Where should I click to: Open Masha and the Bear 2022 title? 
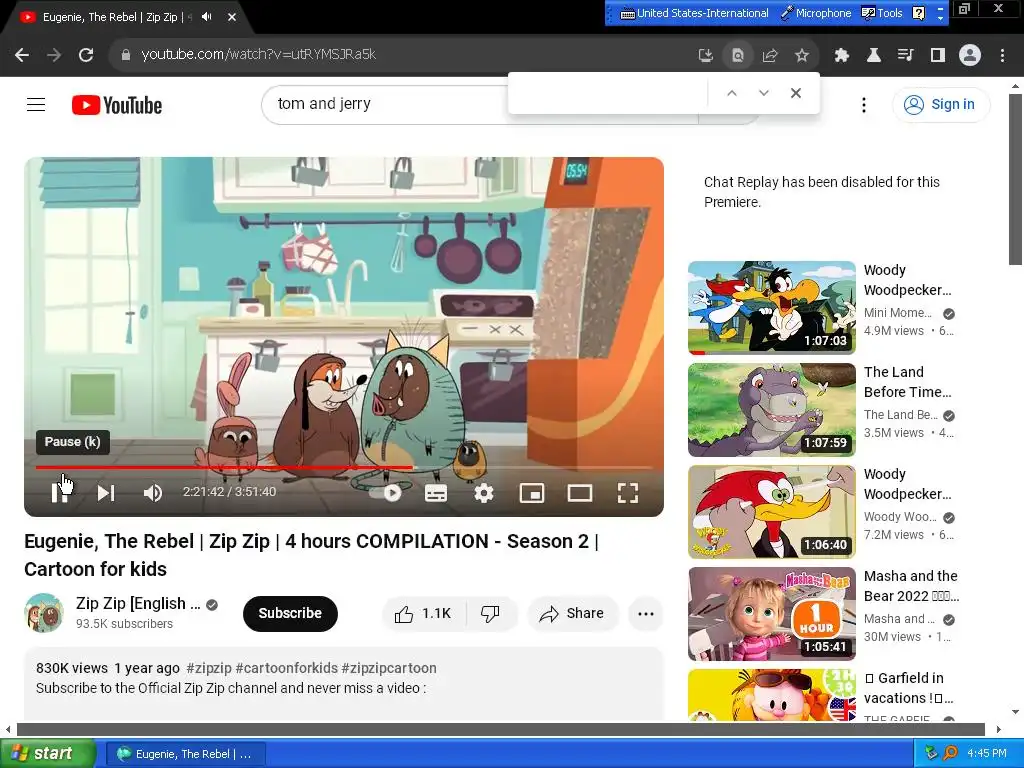911,586
